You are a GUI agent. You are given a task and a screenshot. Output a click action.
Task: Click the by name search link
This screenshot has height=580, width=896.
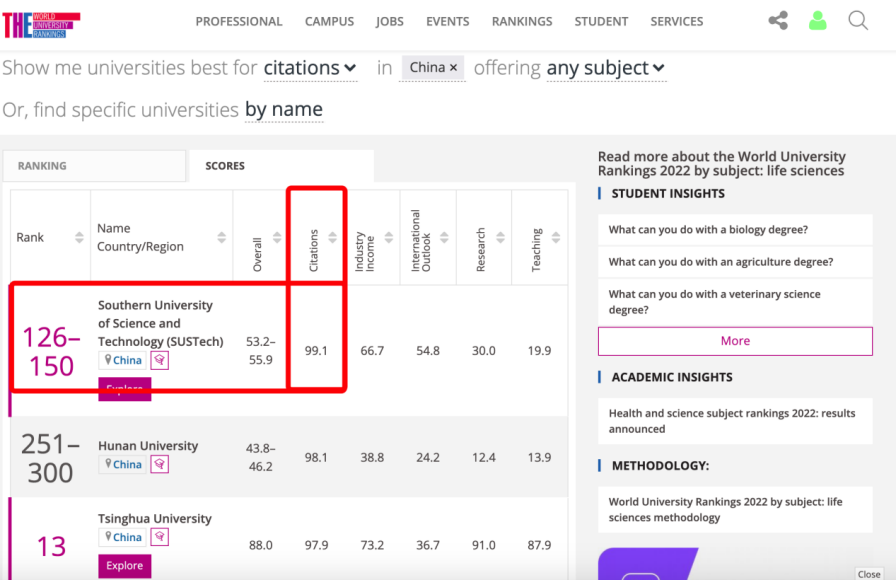[x=284, y=109]
